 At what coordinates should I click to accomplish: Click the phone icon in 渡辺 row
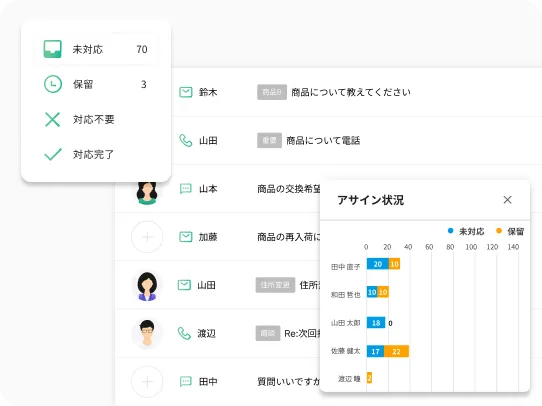click(184, 333)
